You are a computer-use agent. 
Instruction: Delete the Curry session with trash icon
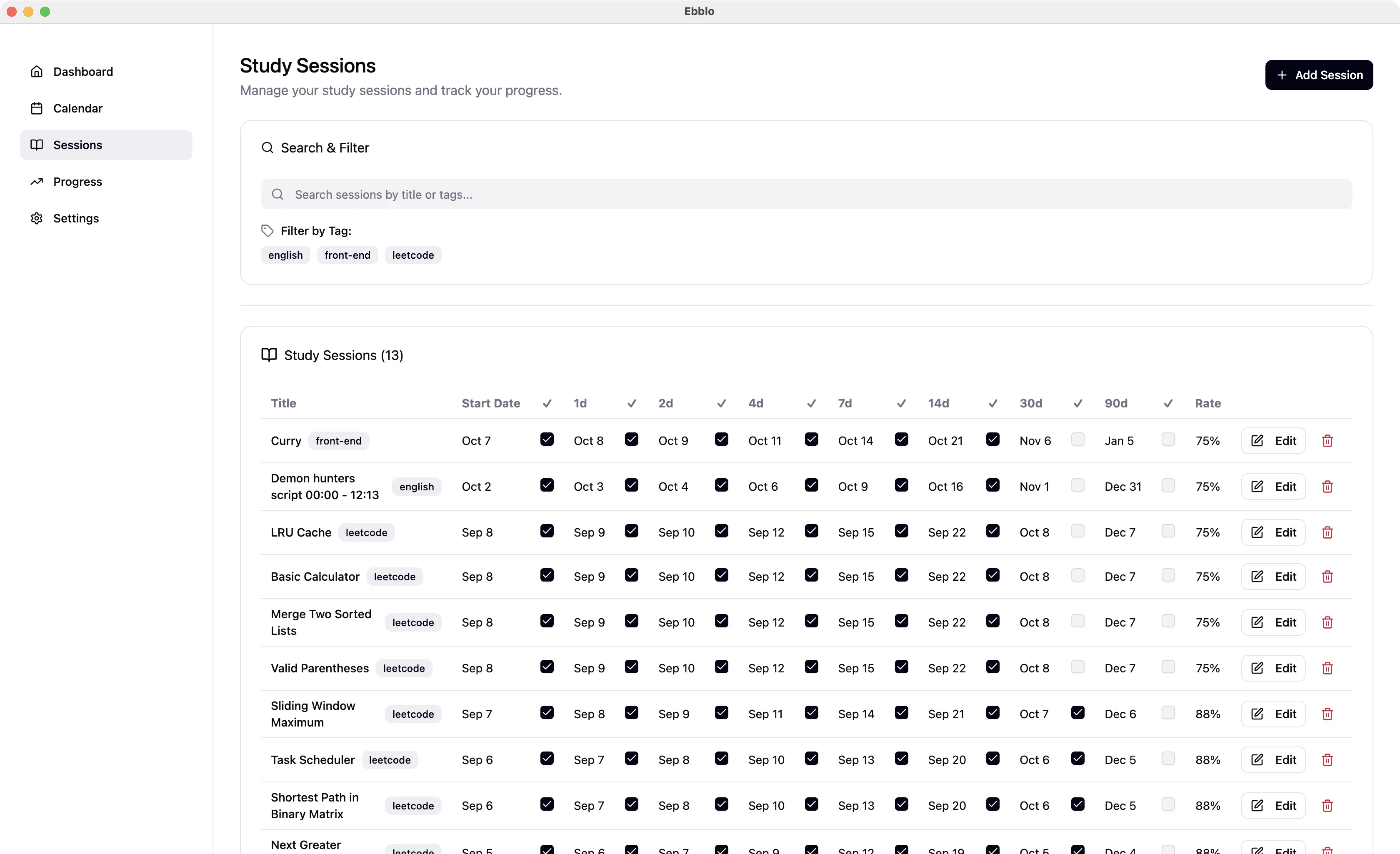click(1327, 440)
